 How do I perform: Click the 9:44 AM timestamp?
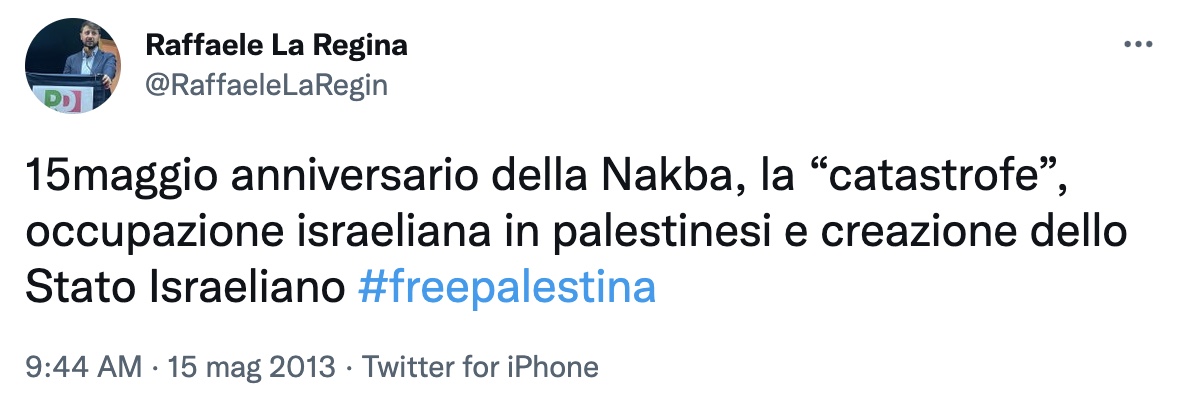[x=84, y=367]
